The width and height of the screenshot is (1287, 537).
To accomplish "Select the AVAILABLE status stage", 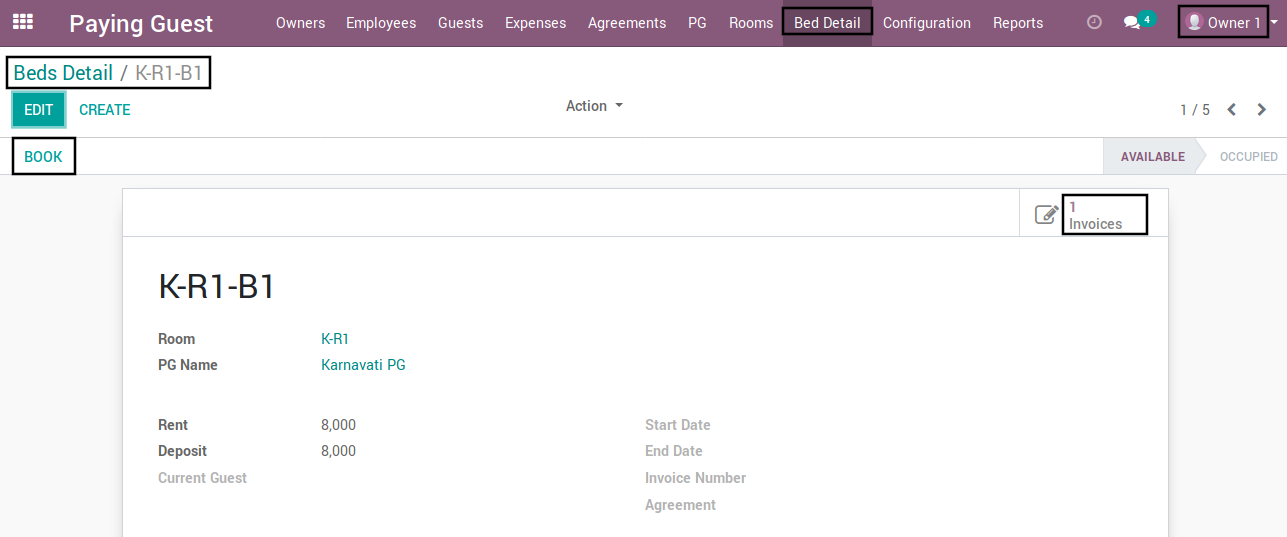I will coord(1152,157).
